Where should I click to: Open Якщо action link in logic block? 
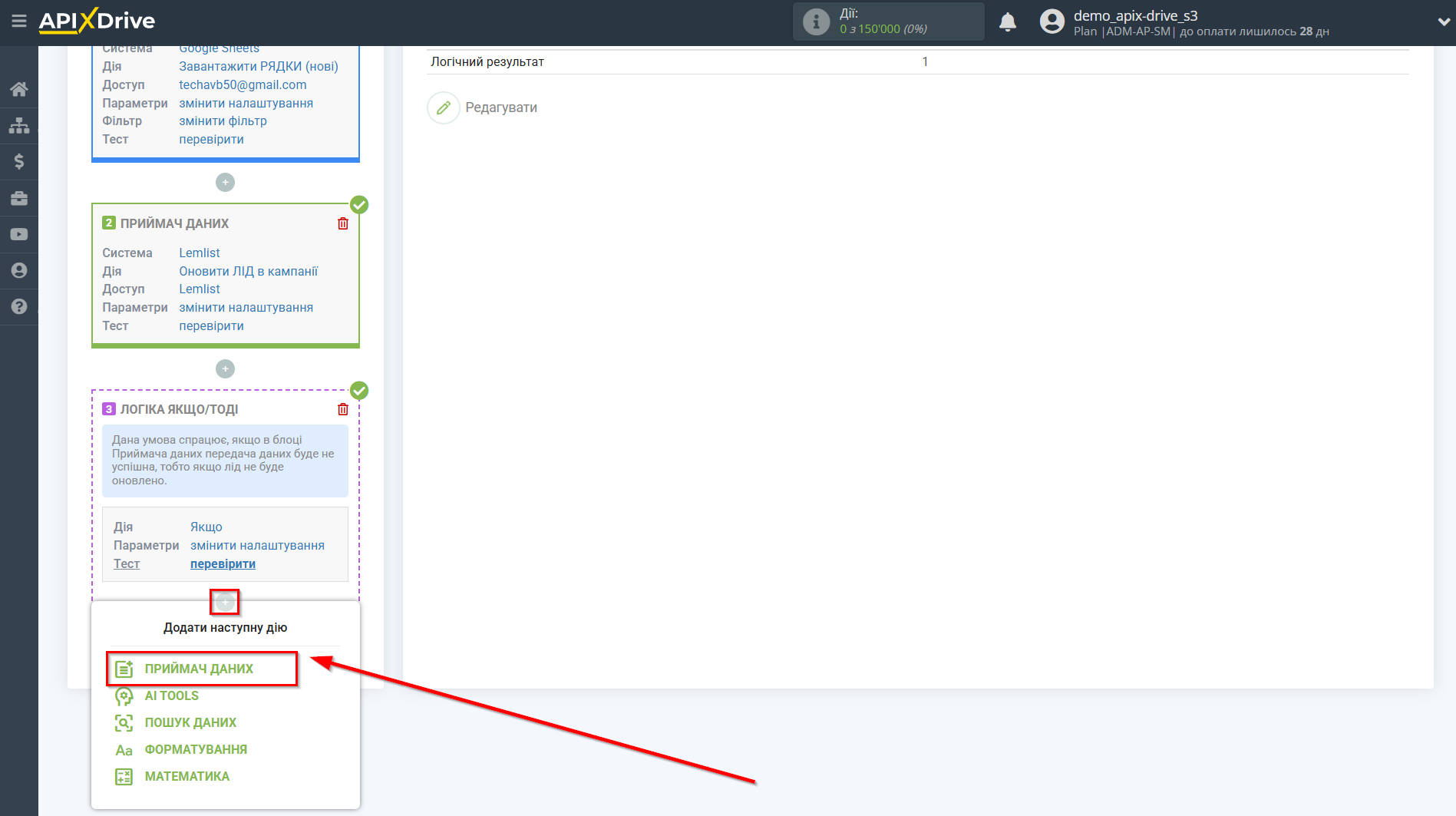(x=206, y=527)
